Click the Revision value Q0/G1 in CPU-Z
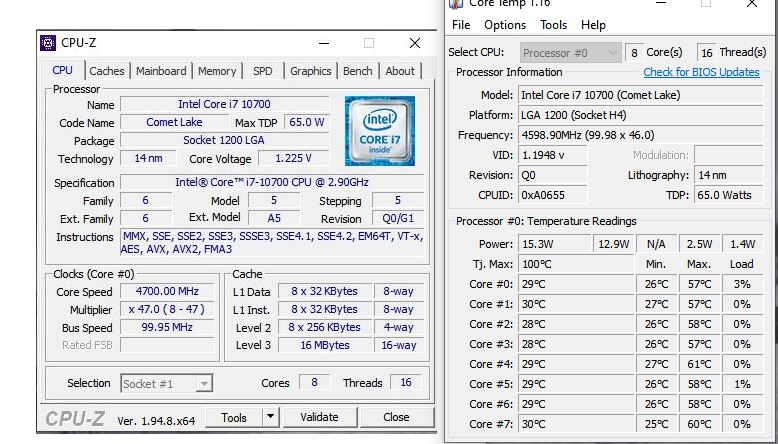 (x=398, y=218)
